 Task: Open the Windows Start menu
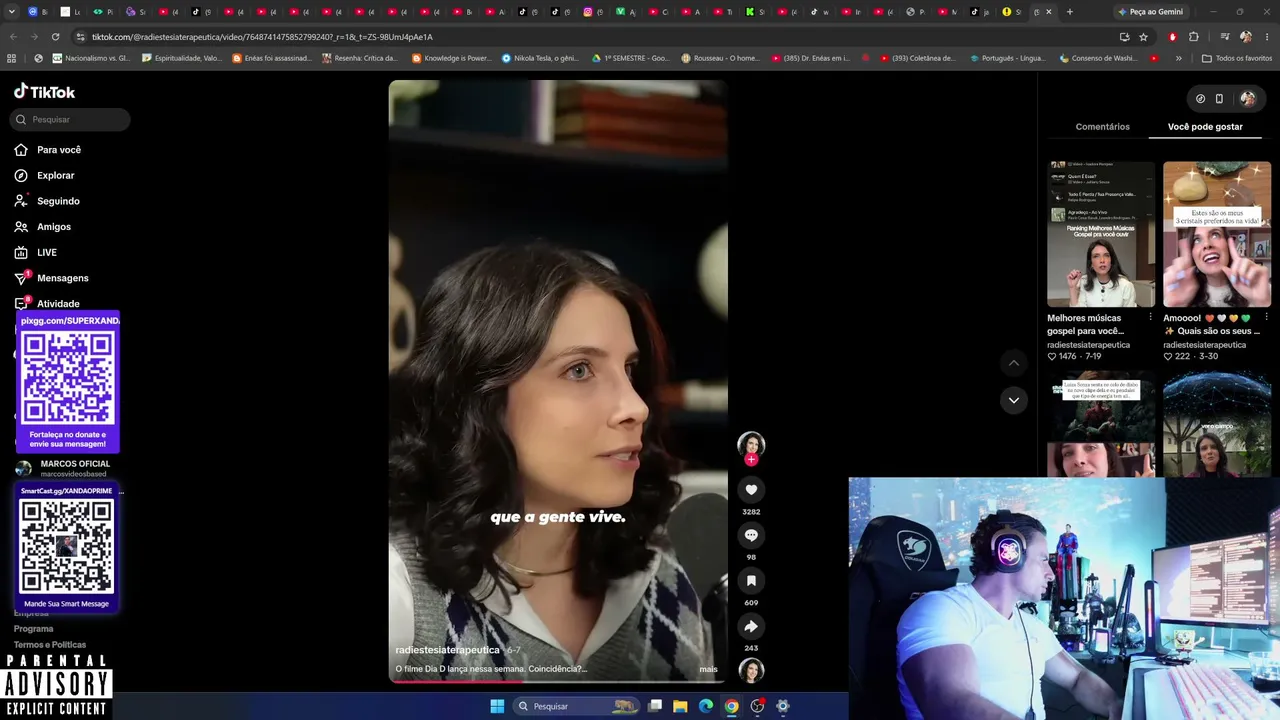[x=497, y=706]
